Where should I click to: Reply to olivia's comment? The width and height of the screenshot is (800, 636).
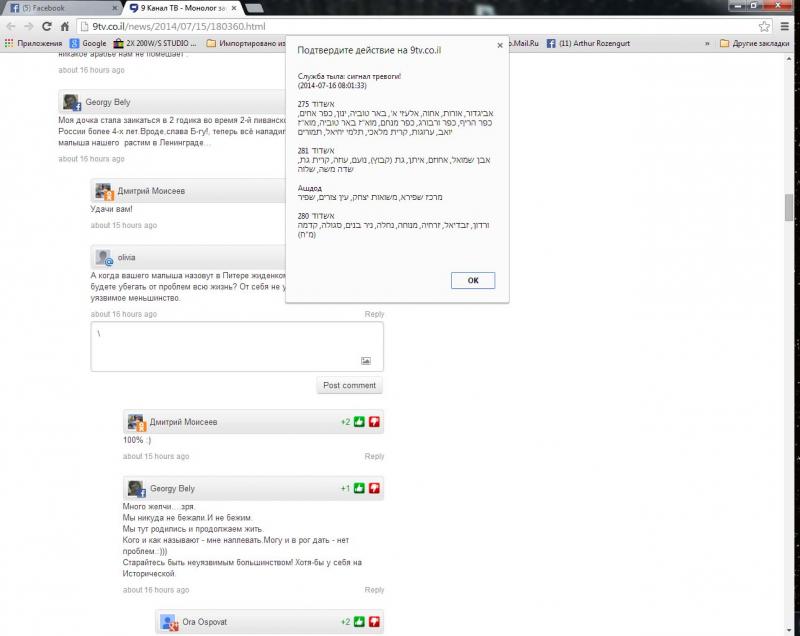pyautogui.click(x=374, y=314)
